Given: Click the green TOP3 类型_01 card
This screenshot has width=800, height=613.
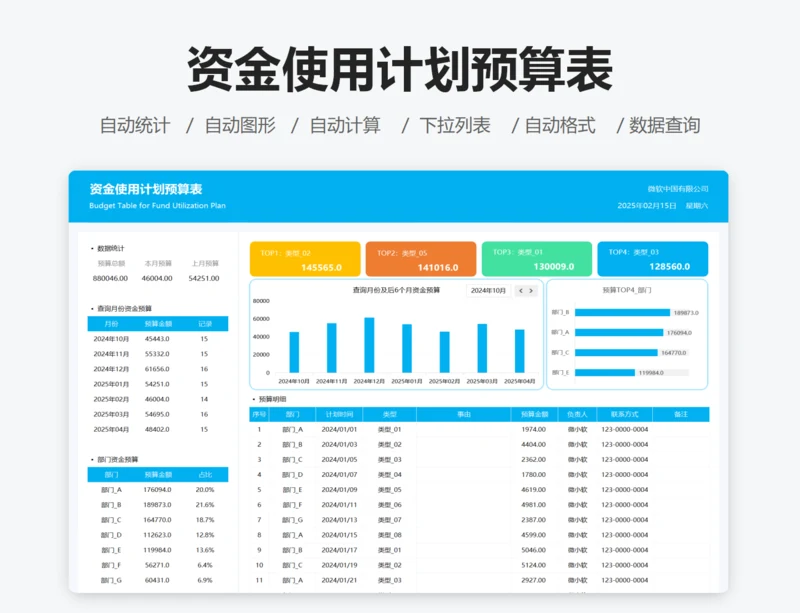Looking at the screenshot, I should (537, 258).
